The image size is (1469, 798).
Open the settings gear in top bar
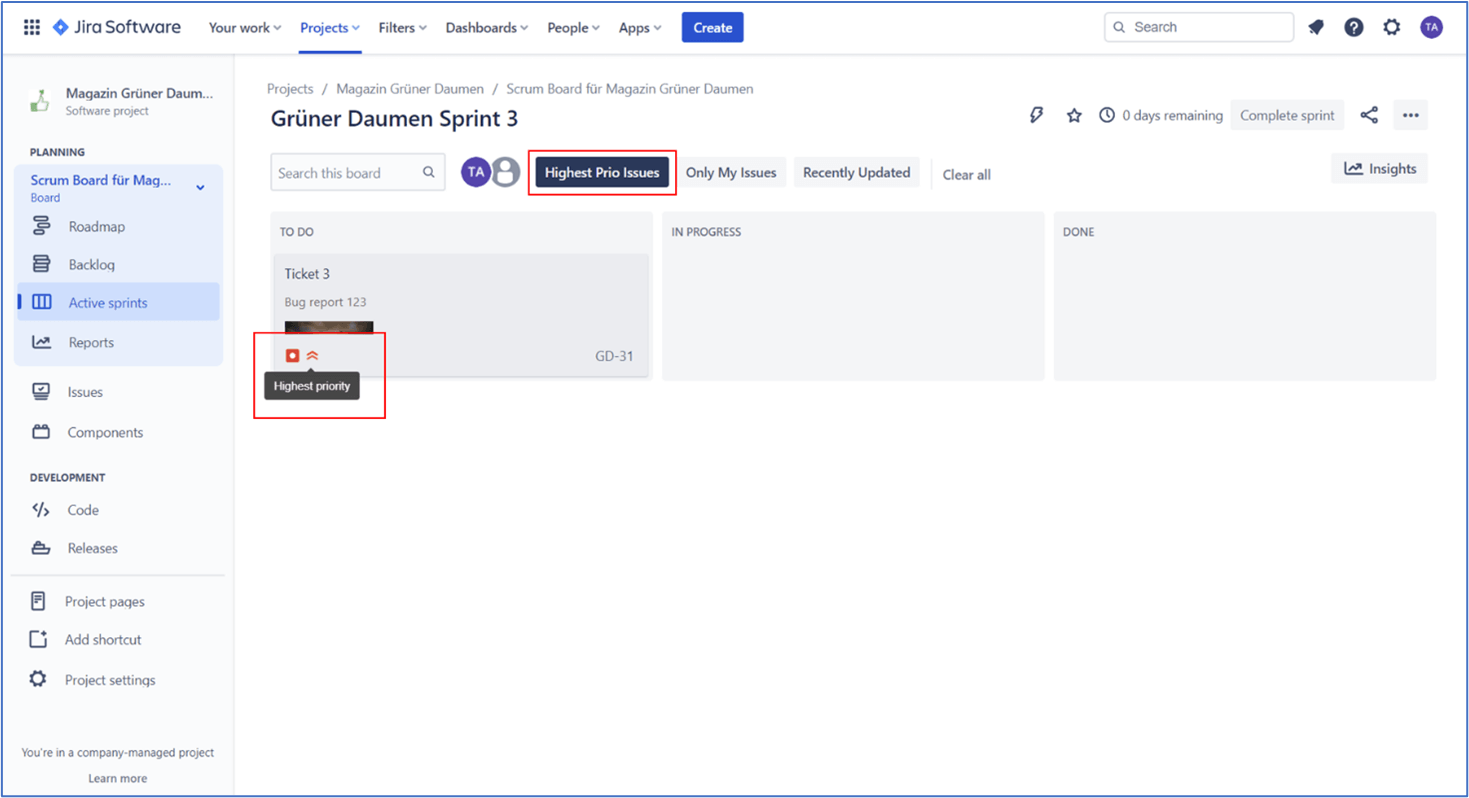click(x=1392, y=28)
